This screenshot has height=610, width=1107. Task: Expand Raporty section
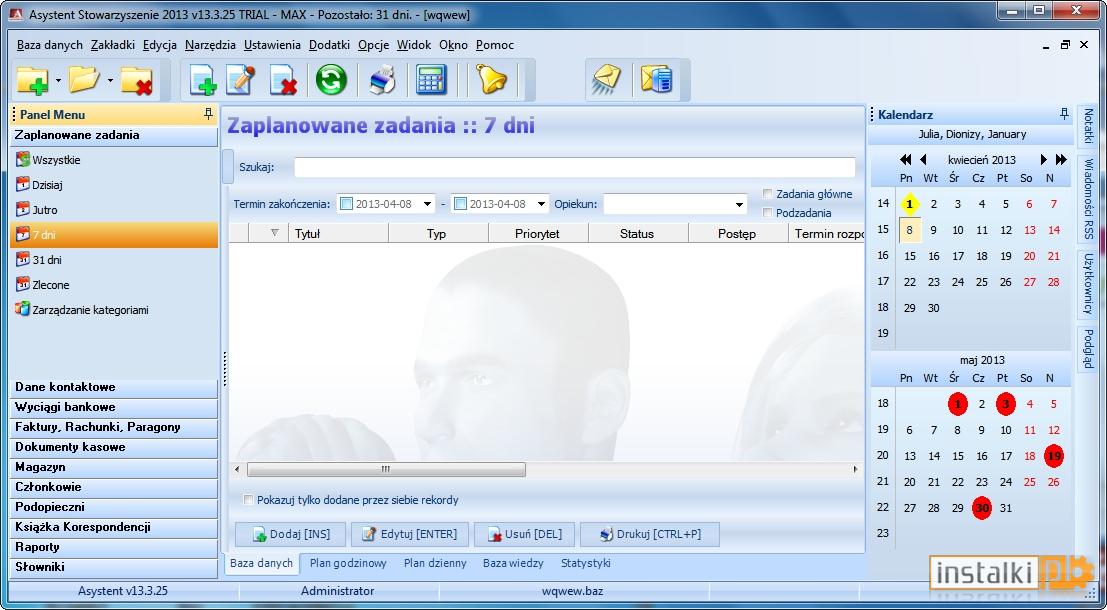[114, 547]
